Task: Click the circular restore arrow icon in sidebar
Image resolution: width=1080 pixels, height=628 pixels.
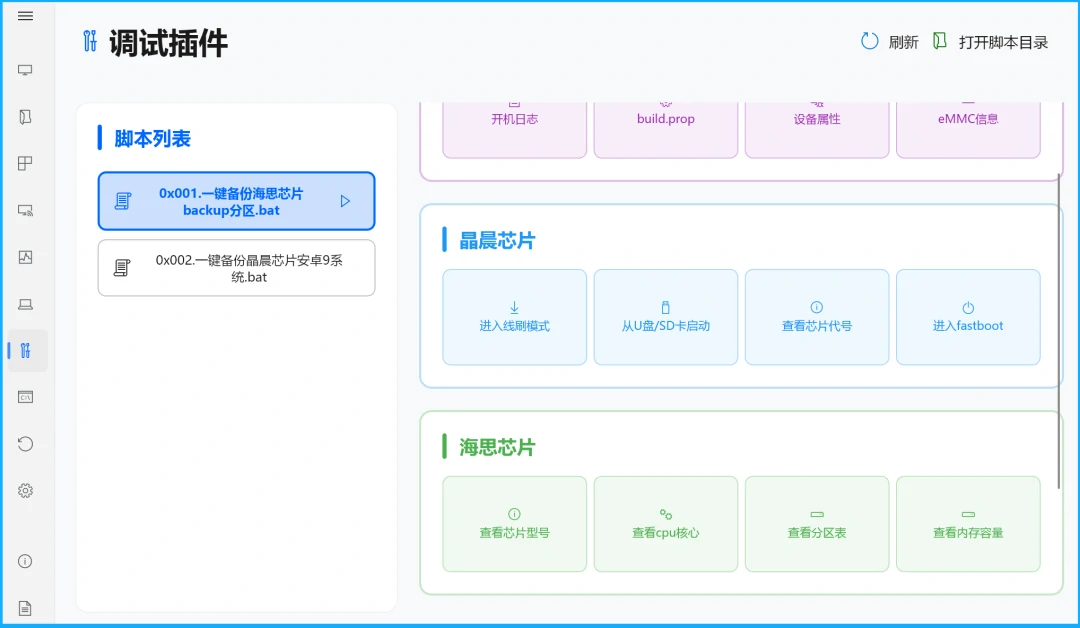Action: [26, 444]
